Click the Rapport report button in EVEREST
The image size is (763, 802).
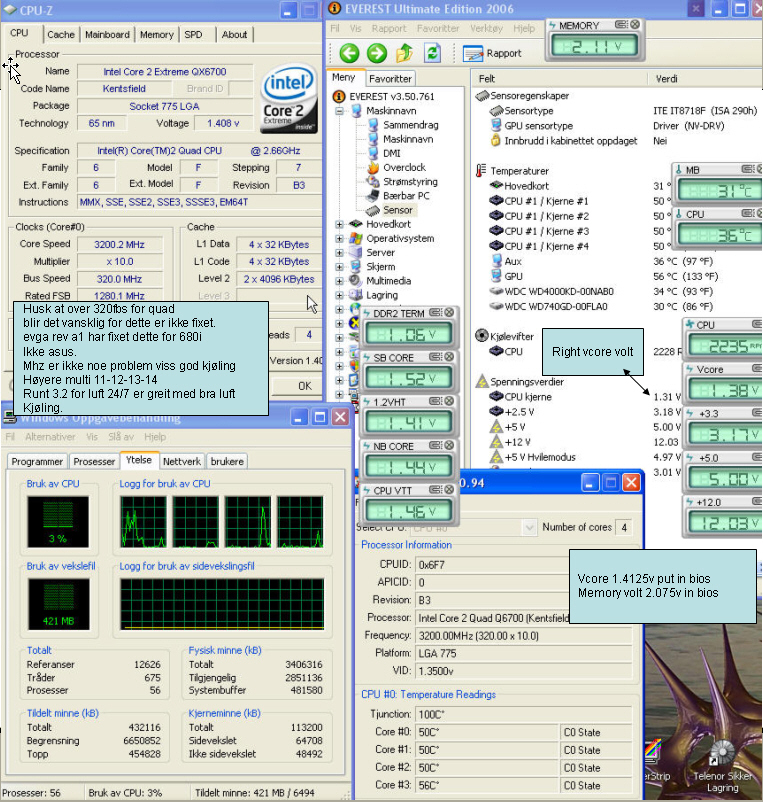492,53
